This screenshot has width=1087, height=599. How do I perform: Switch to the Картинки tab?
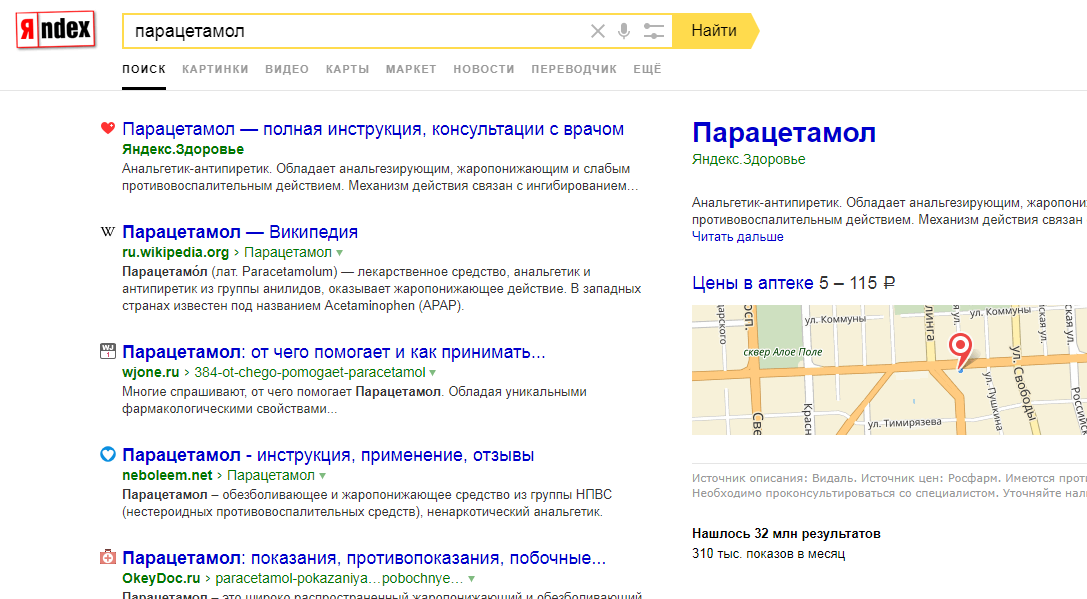(x=215, y=69)
